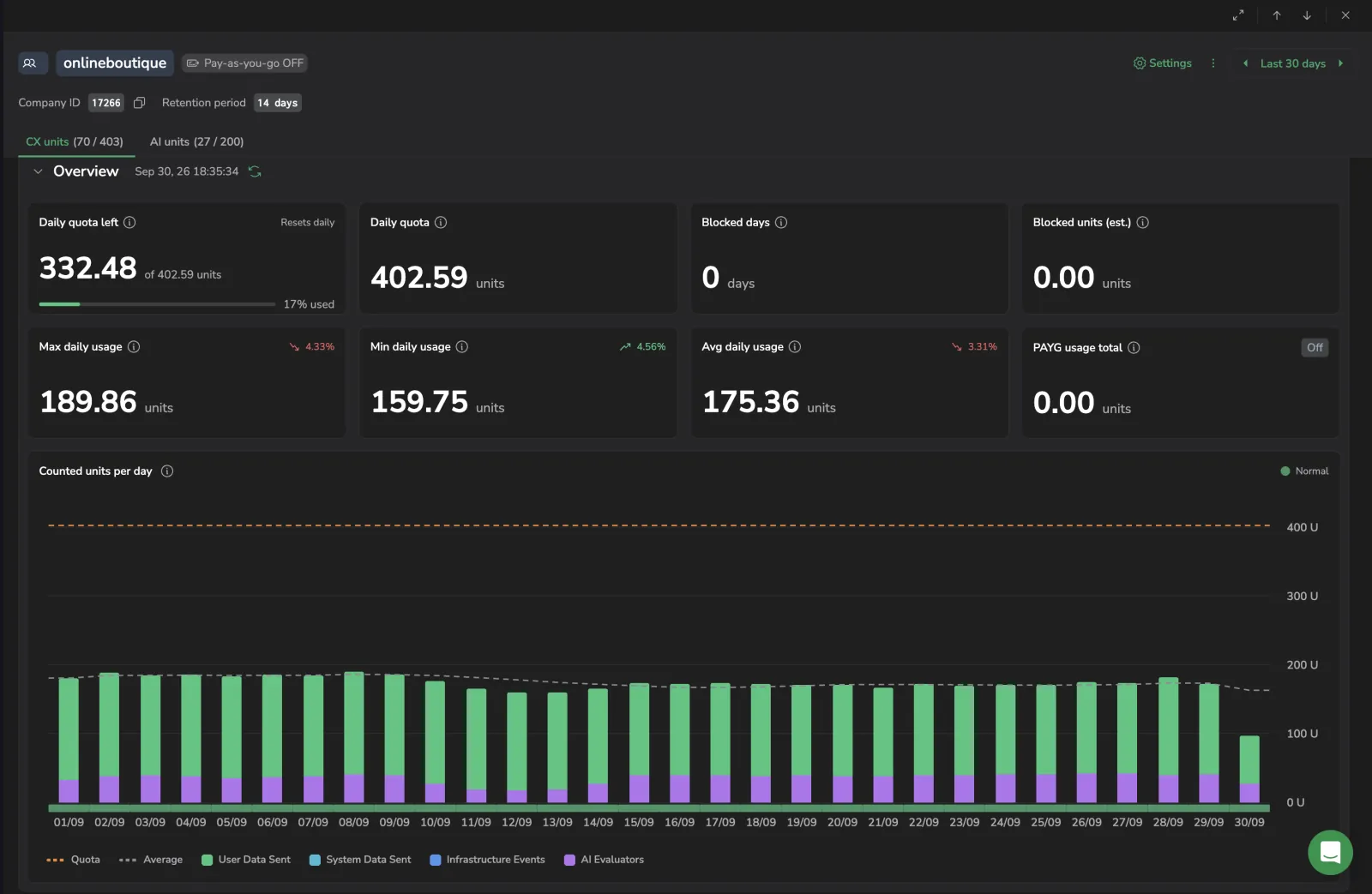This screenshot has height=894, width=1372.
Task: Go to next 30-day period arrow
Action: [1340, 63]
